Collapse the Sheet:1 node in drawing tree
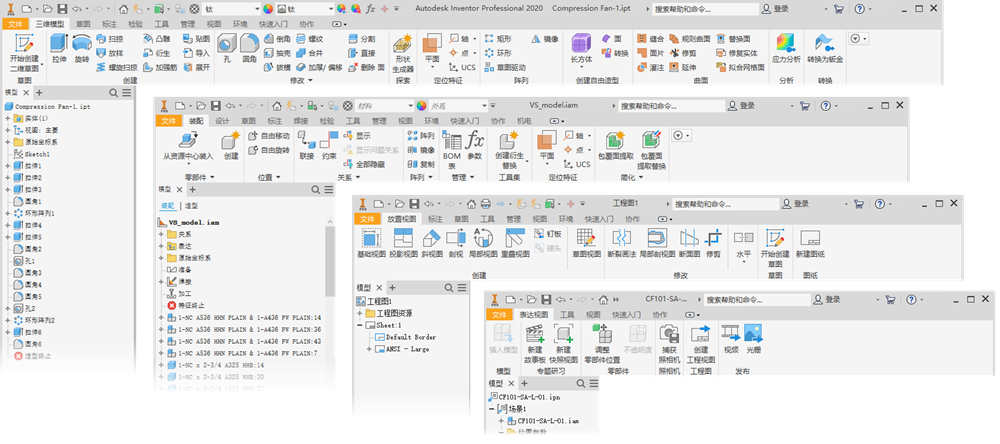This screenshot has height=444, width=1000. pyautogui.click(x=361, y=325)
